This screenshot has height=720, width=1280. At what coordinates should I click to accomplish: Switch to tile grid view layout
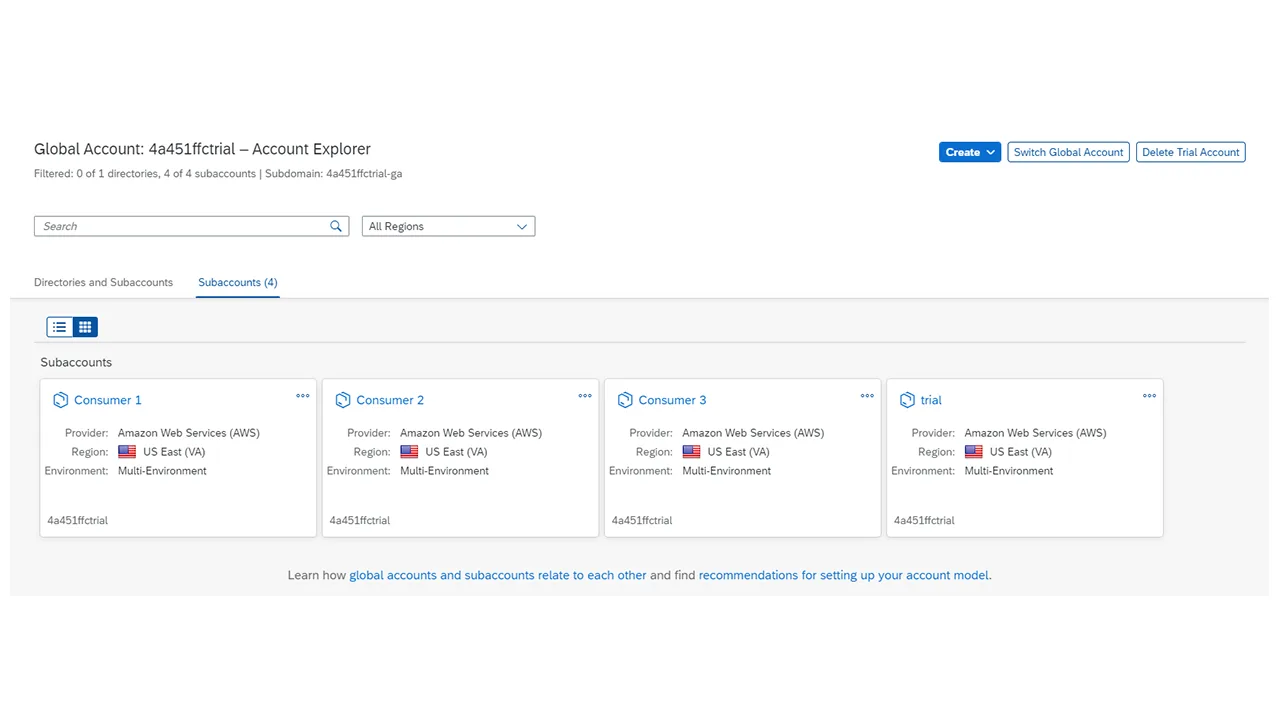coord(85,327)
